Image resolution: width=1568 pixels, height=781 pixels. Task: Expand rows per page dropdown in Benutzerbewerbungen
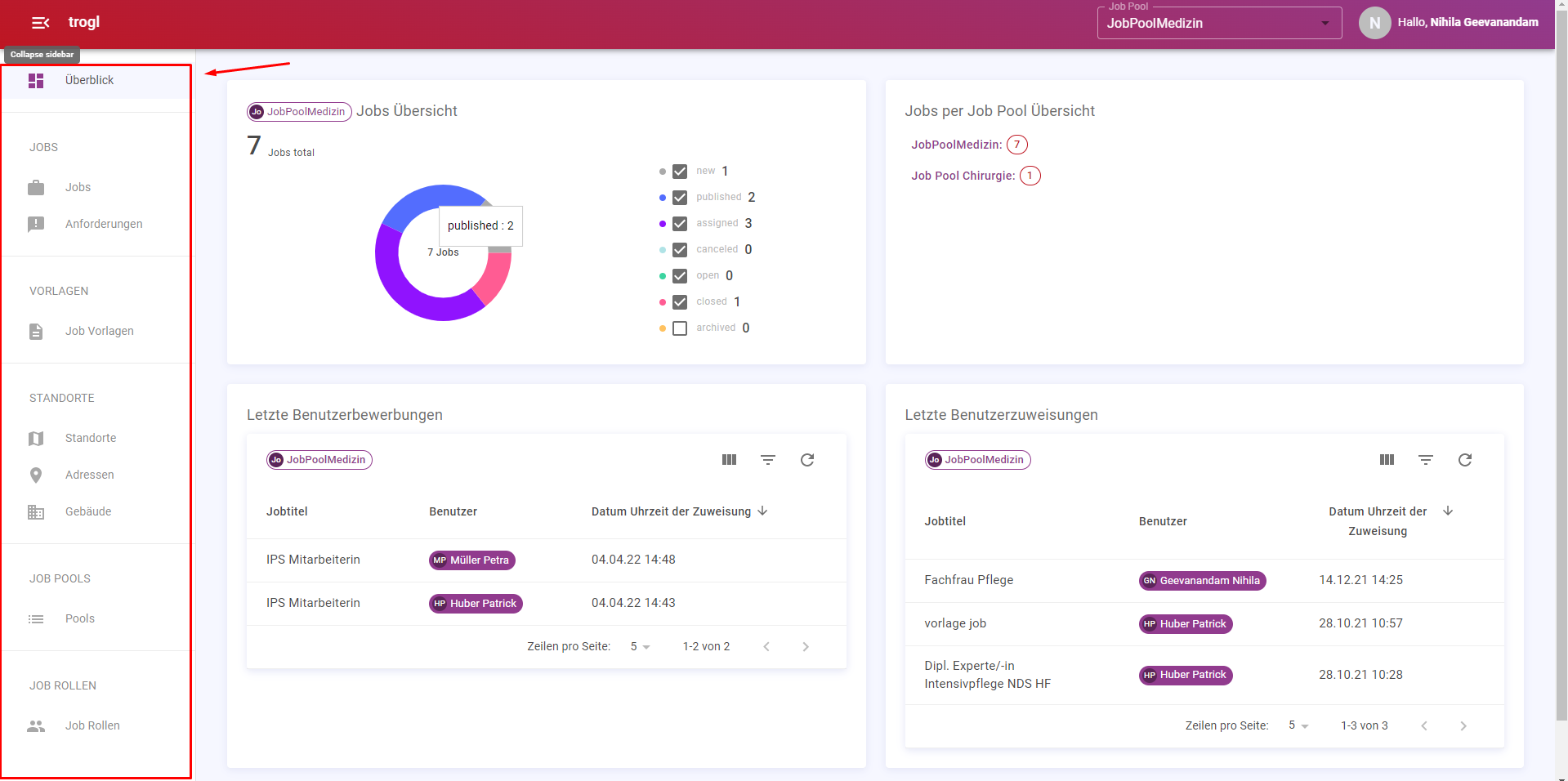[640, 647]
